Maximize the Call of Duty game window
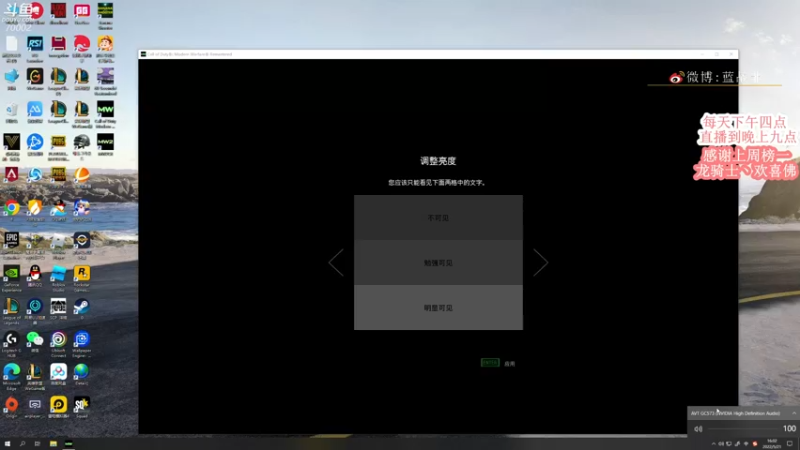800x450 pixels. [717, 54]
